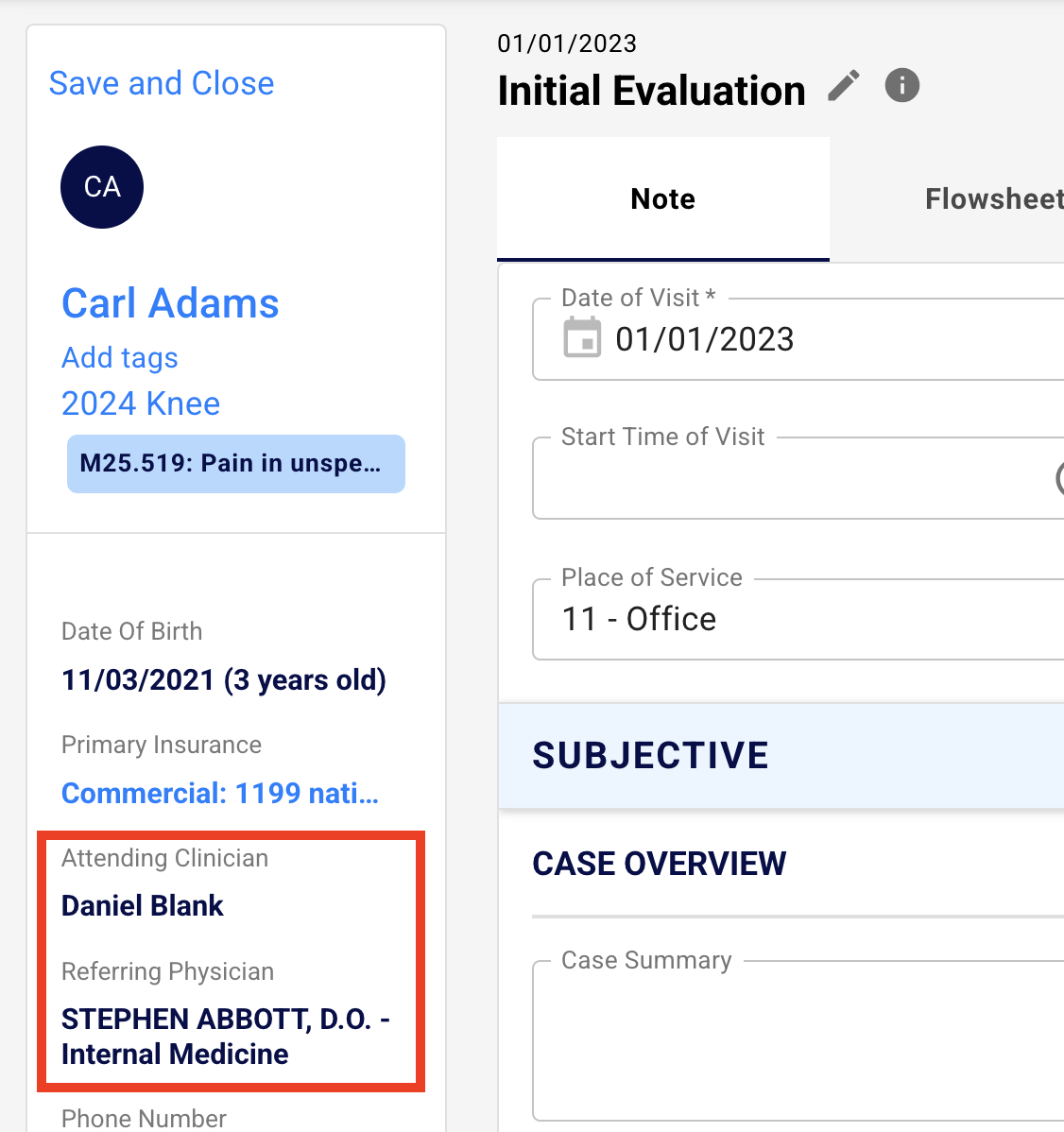Click the Add tags link

coord(120,357)
